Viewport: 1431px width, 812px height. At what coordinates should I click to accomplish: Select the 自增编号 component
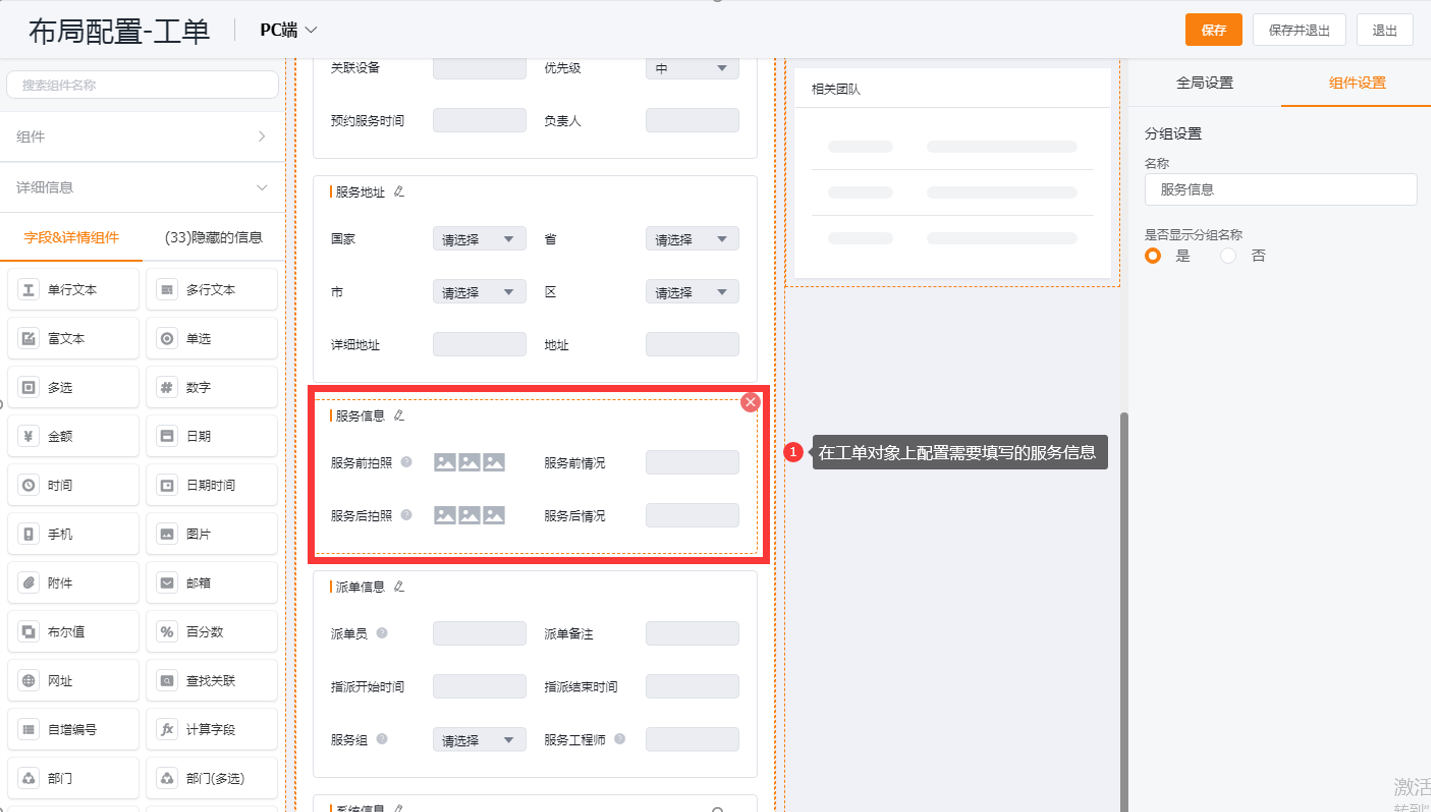(x=73, y=730)
